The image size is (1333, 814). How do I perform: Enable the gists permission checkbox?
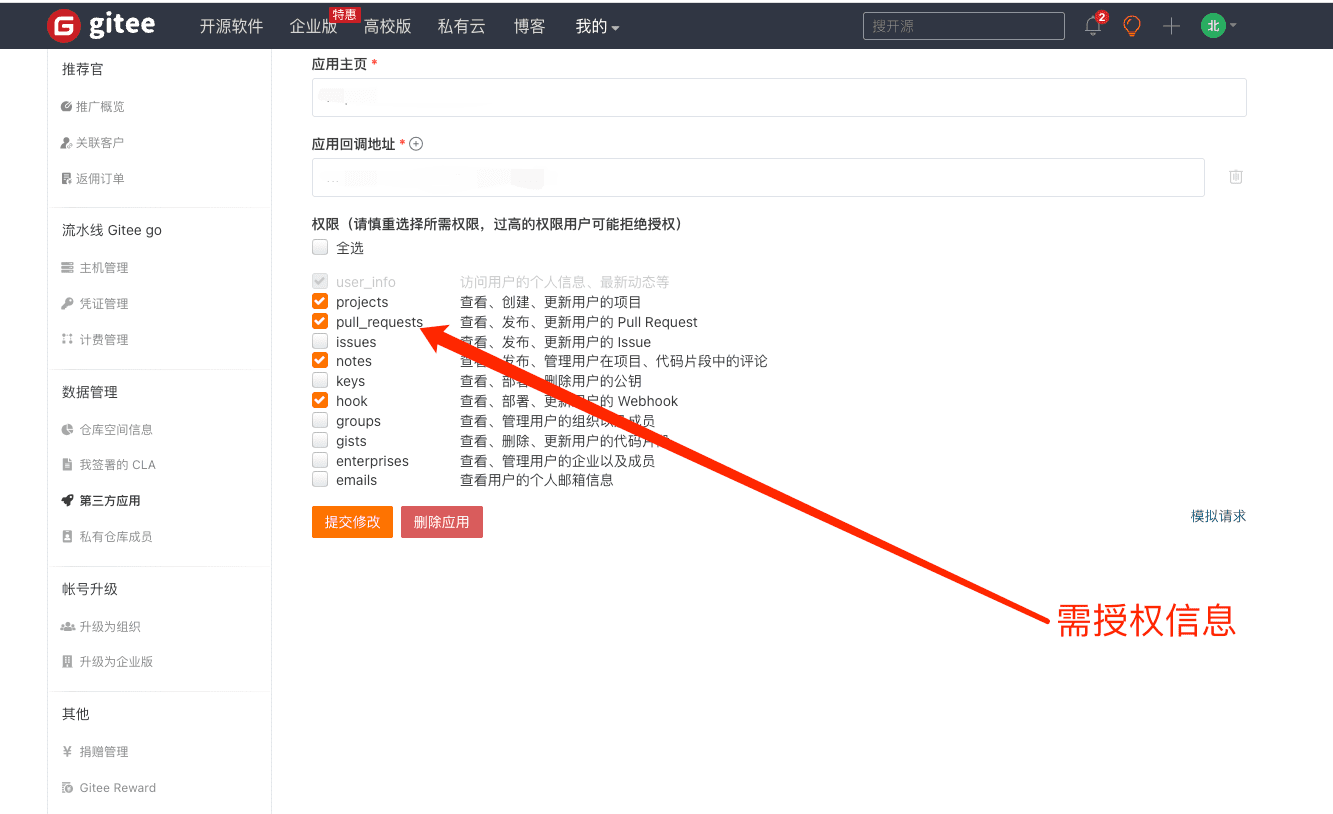coord(320,441)
